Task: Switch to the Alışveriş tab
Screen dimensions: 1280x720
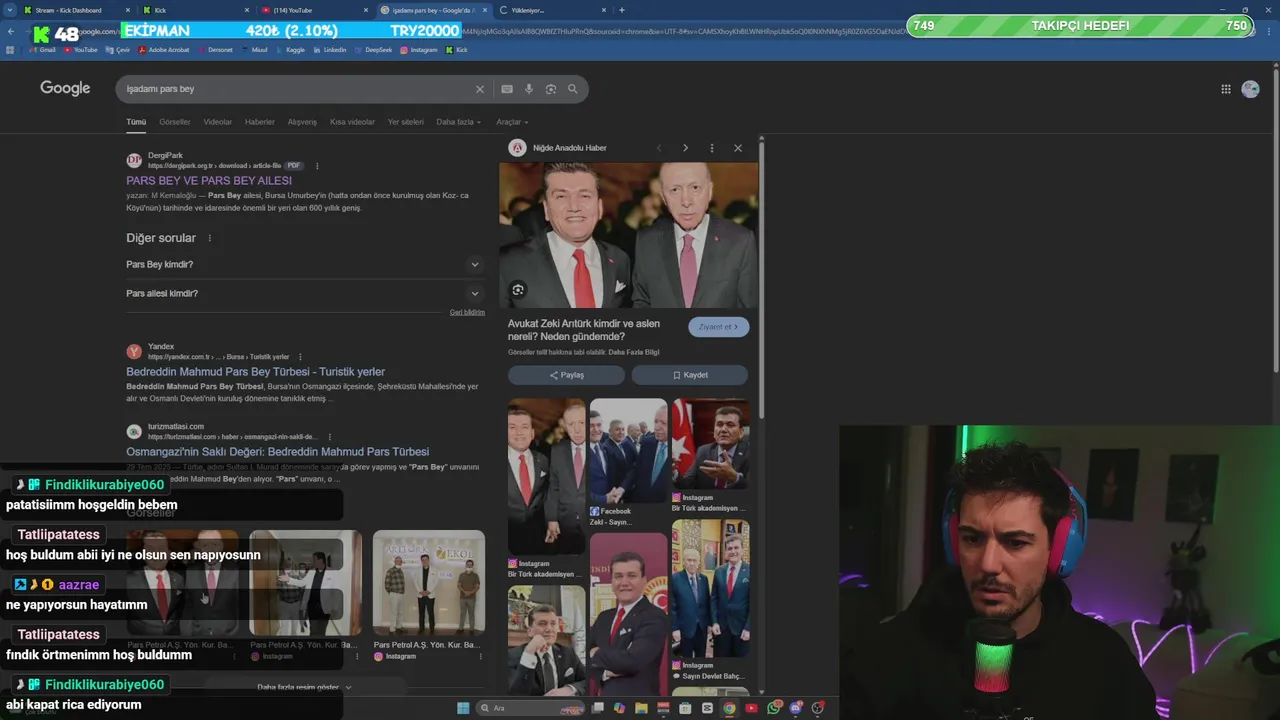Action: (302, 122)
